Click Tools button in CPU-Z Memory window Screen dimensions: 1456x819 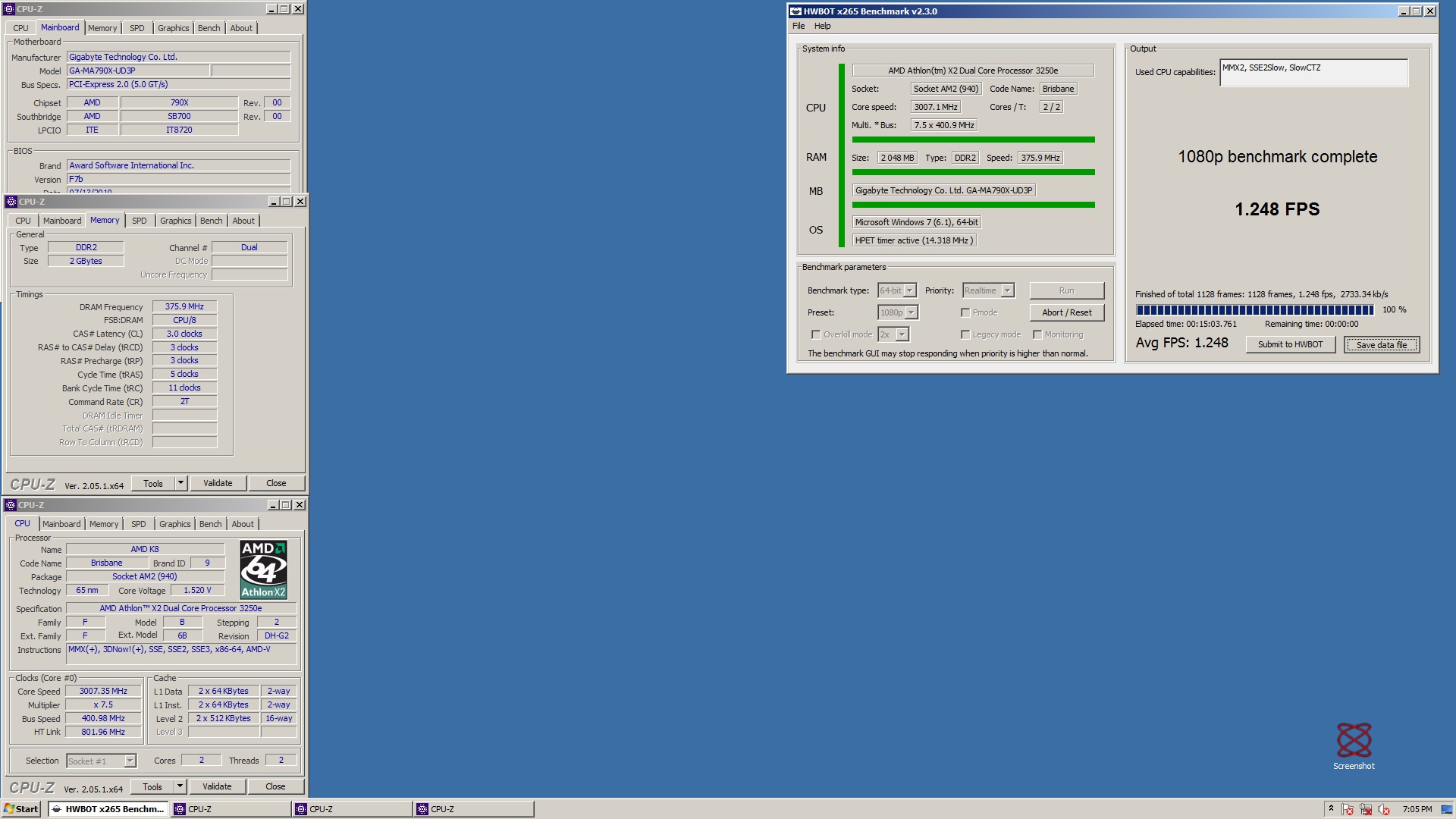tap(153, 483)
